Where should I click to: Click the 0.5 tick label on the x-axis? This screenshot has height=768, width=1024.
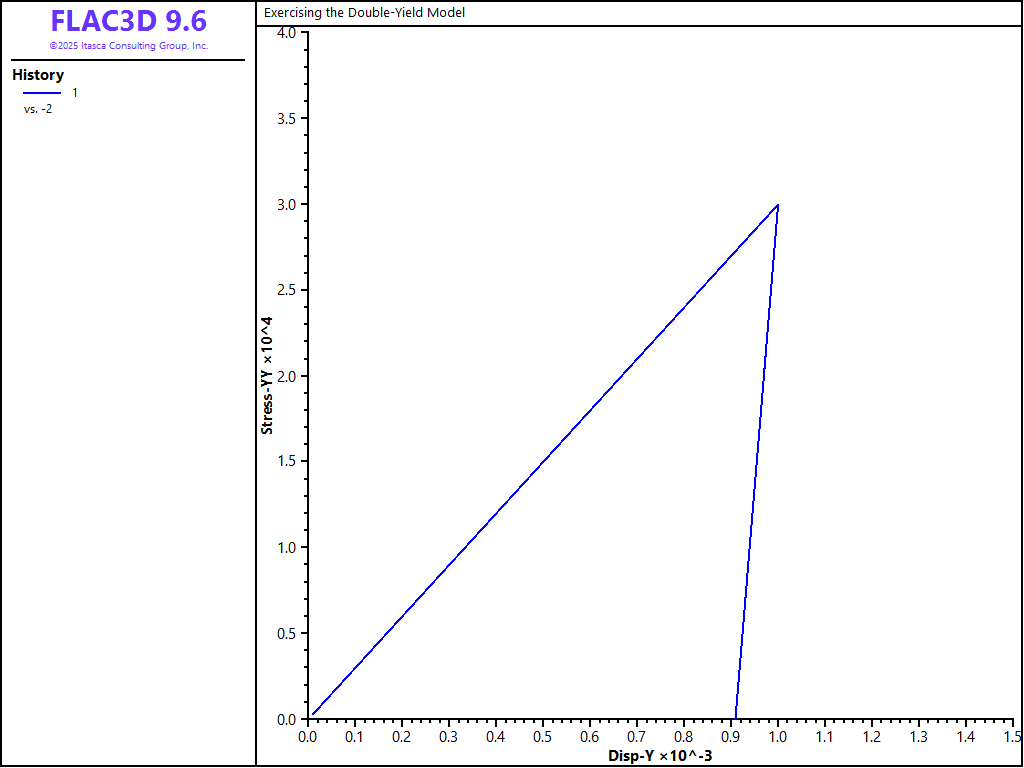tap(542, 737)
